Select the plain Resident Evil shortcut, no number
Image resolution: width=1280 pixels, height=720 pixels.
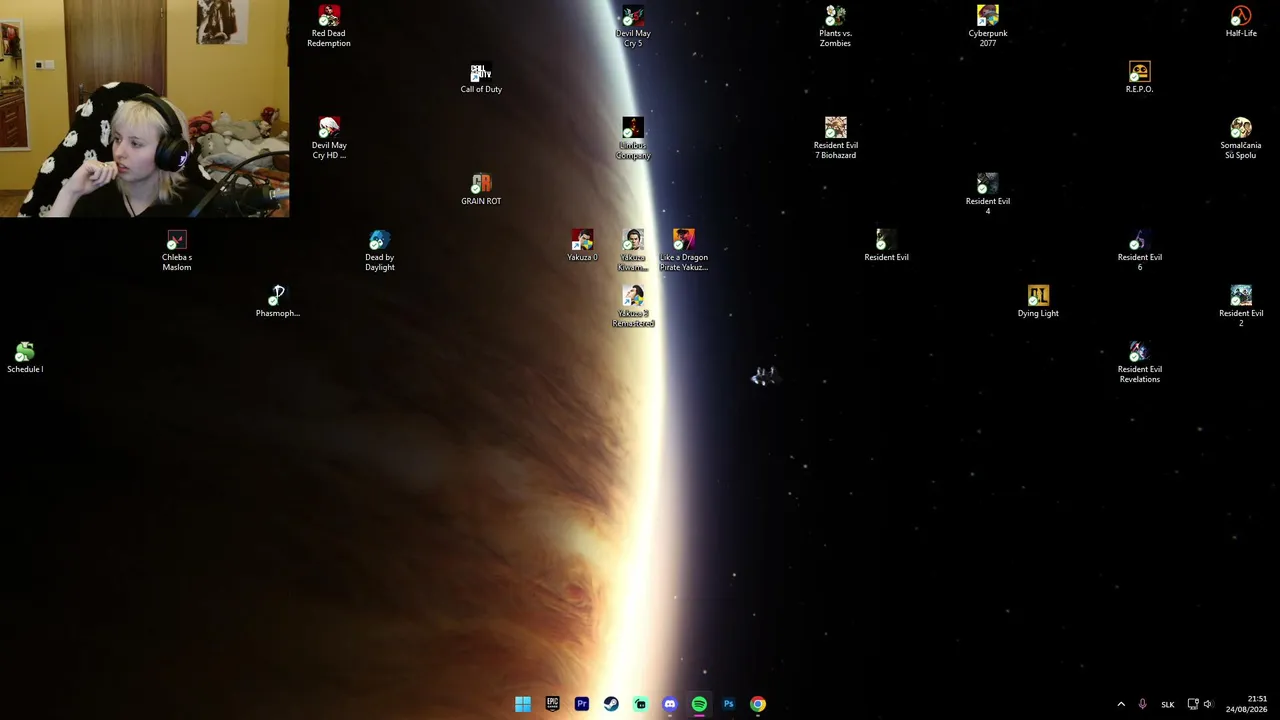tap(886, 246)
